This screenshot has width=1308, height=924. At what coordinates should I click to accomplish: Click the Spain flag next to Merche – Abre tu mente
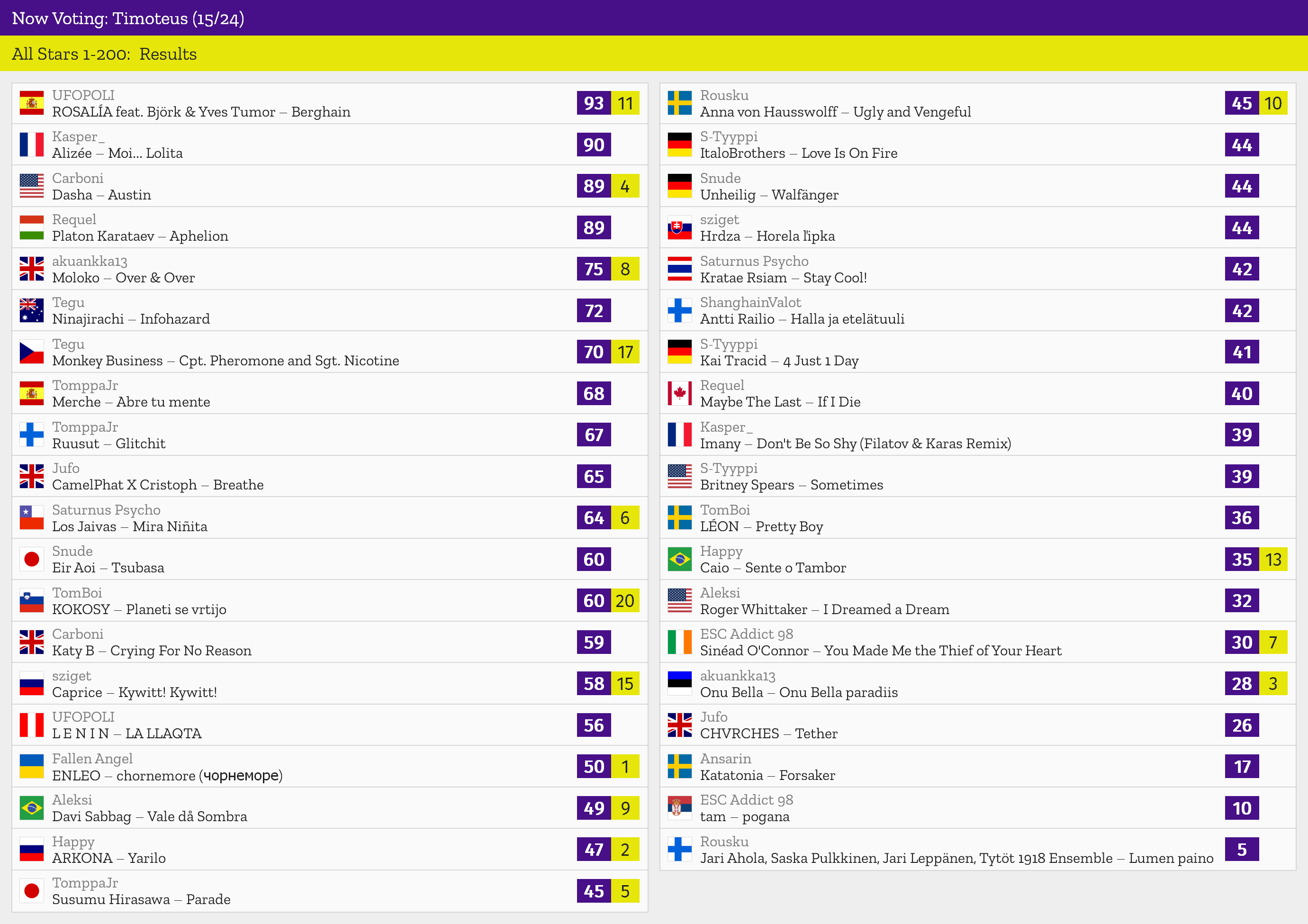pyautogui.click(x=31, y=393)
